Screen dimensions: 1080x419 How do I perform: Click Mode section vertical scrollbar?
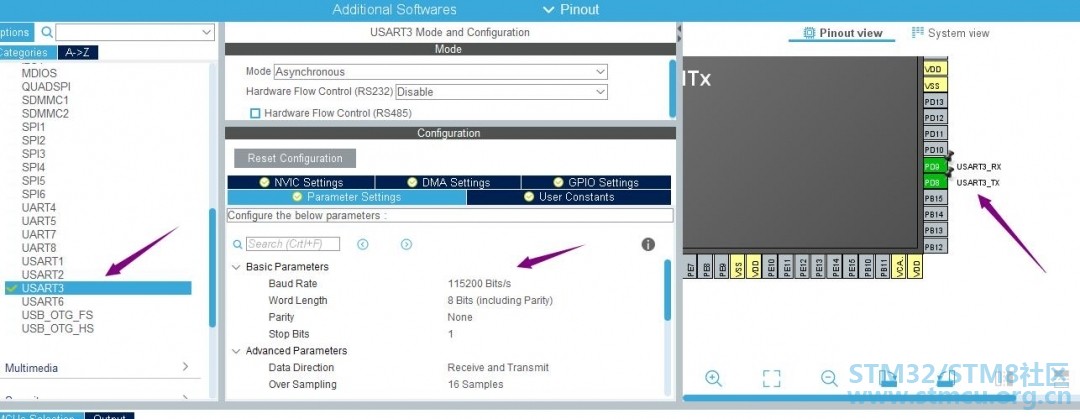tap(672, 88)
